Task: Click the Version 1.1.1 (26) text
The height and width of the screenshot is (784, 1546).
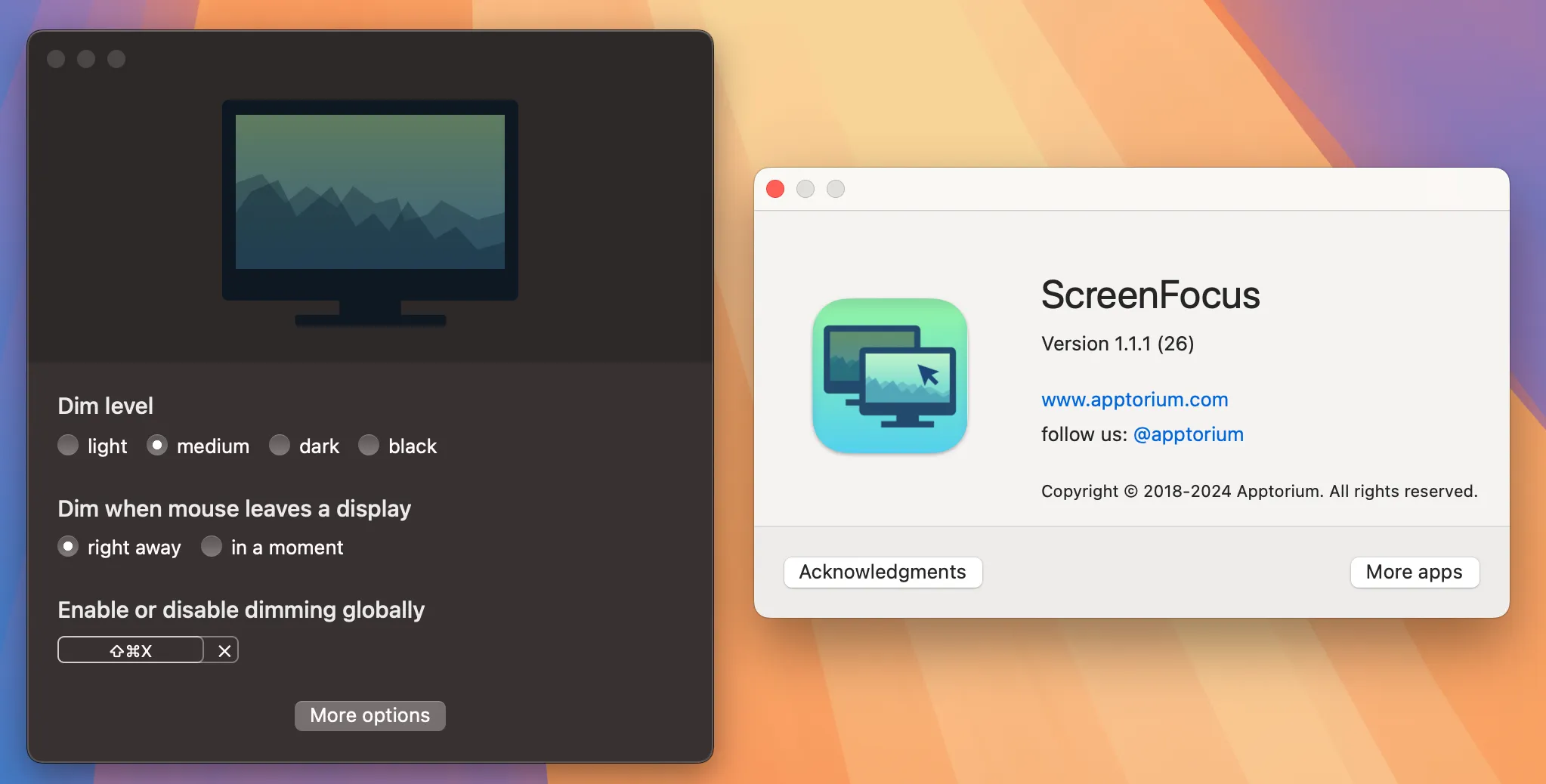Action: [x=1118, y=344]
